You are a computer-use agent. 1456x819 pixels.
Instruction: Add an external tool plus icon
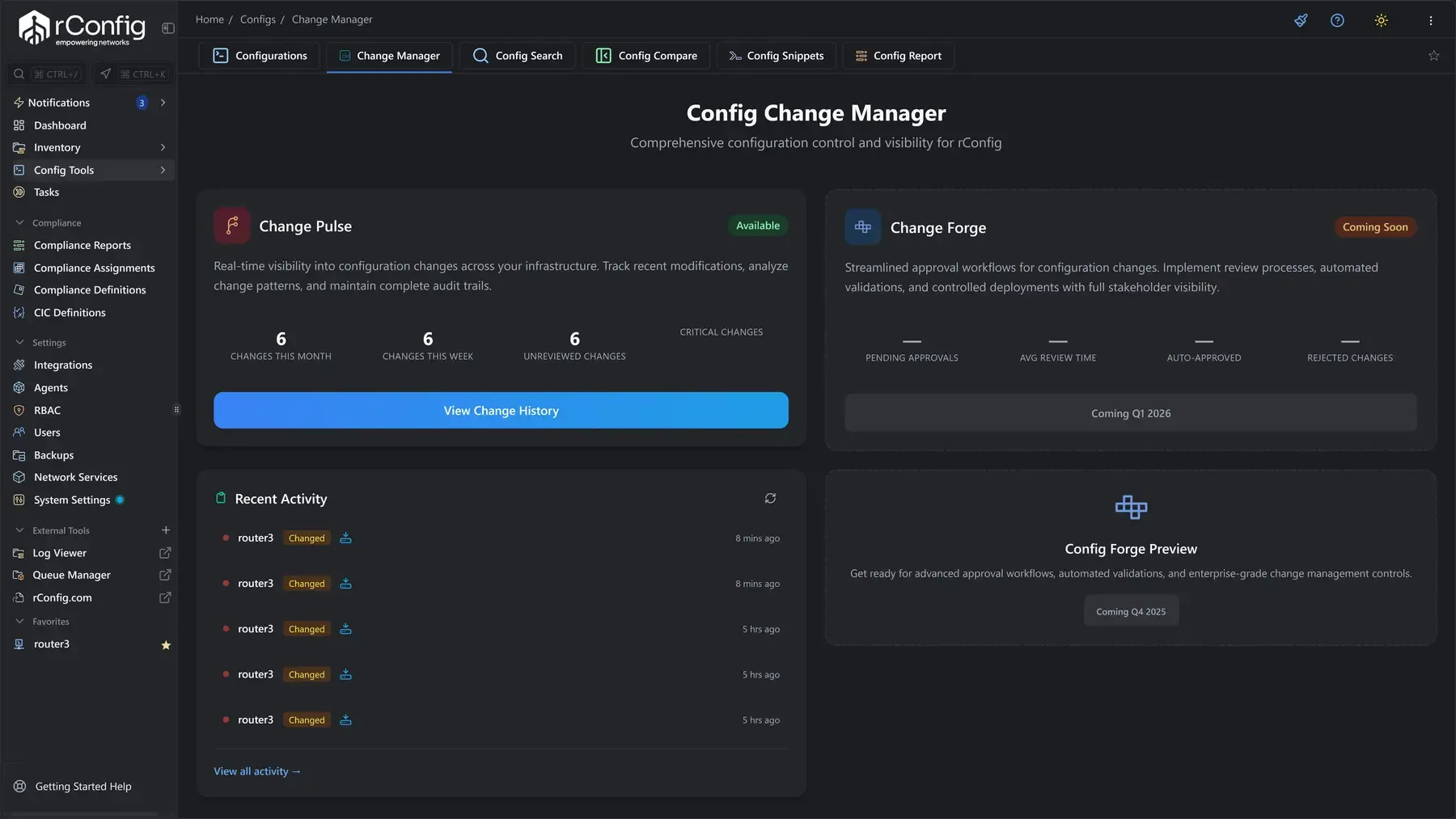[x=166, y=530]
